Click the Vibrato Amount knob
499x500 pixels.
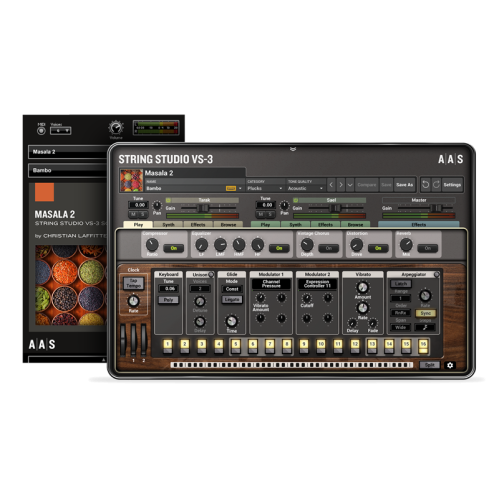point(362,287)
